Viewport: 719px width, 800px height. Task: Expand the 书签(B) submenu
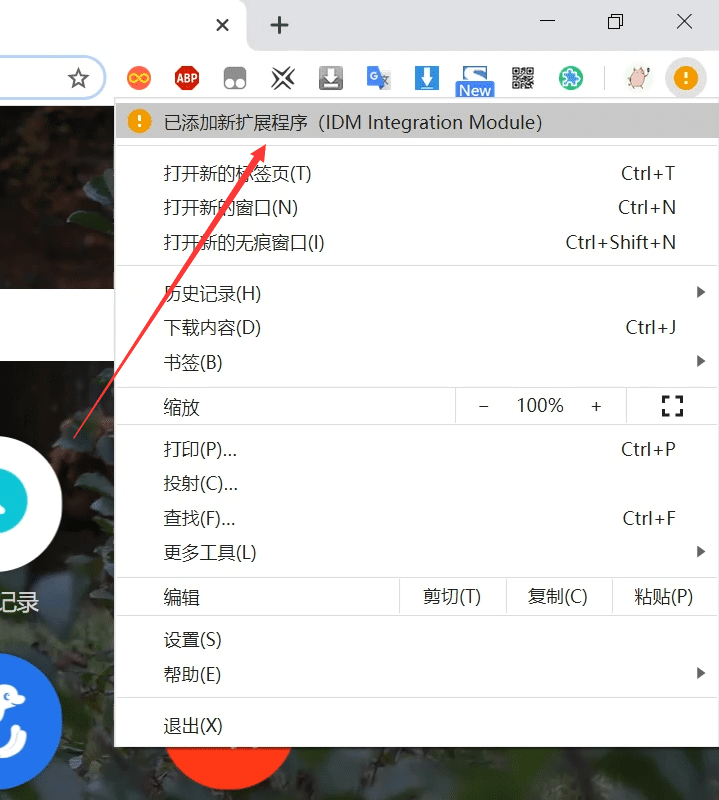pos(417,362)
